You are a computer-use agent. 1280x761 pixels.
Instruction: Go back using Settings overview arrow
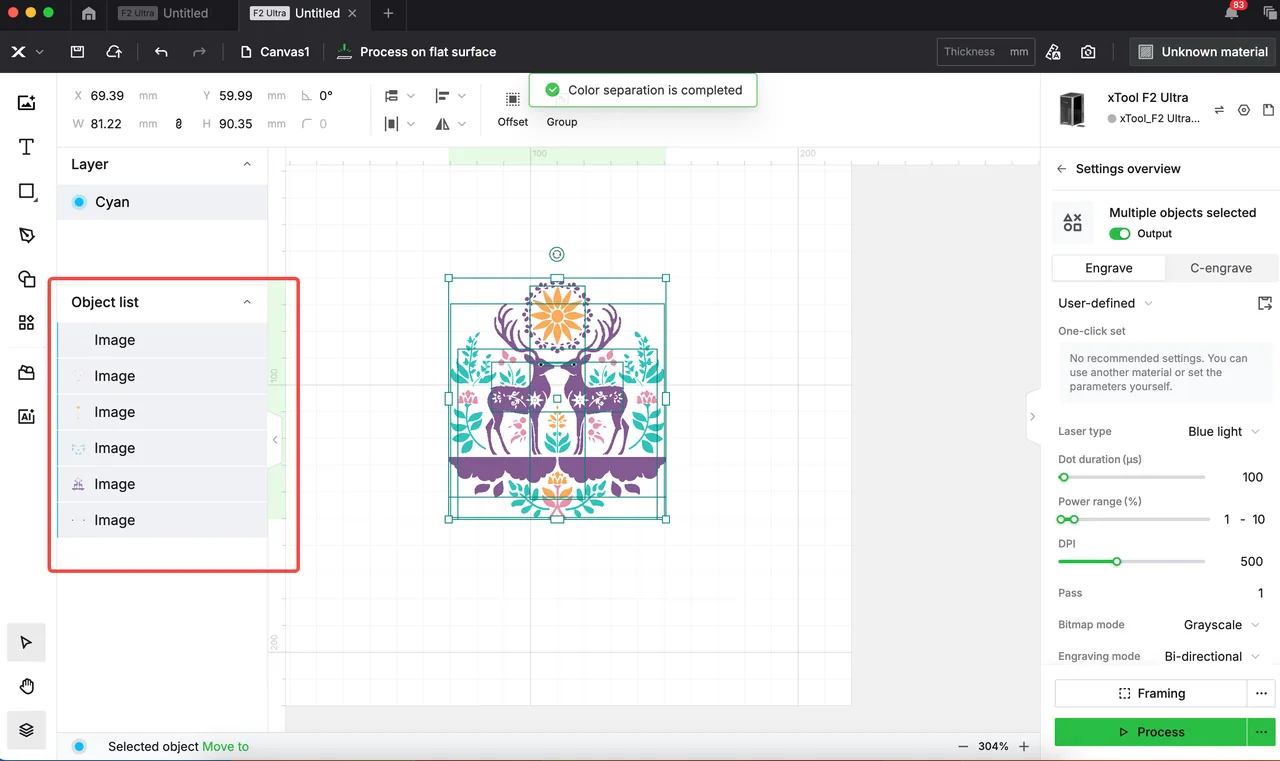click(1061, 169)
